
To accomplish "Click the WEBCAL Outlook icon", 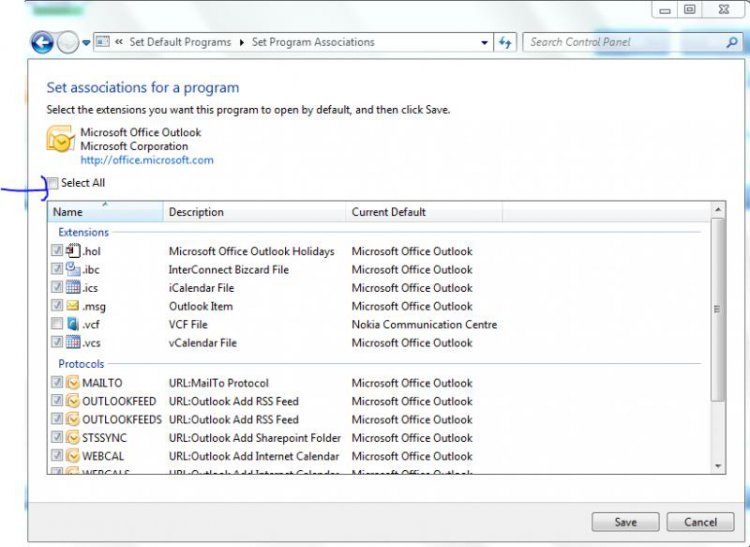I will pos(73,455).
